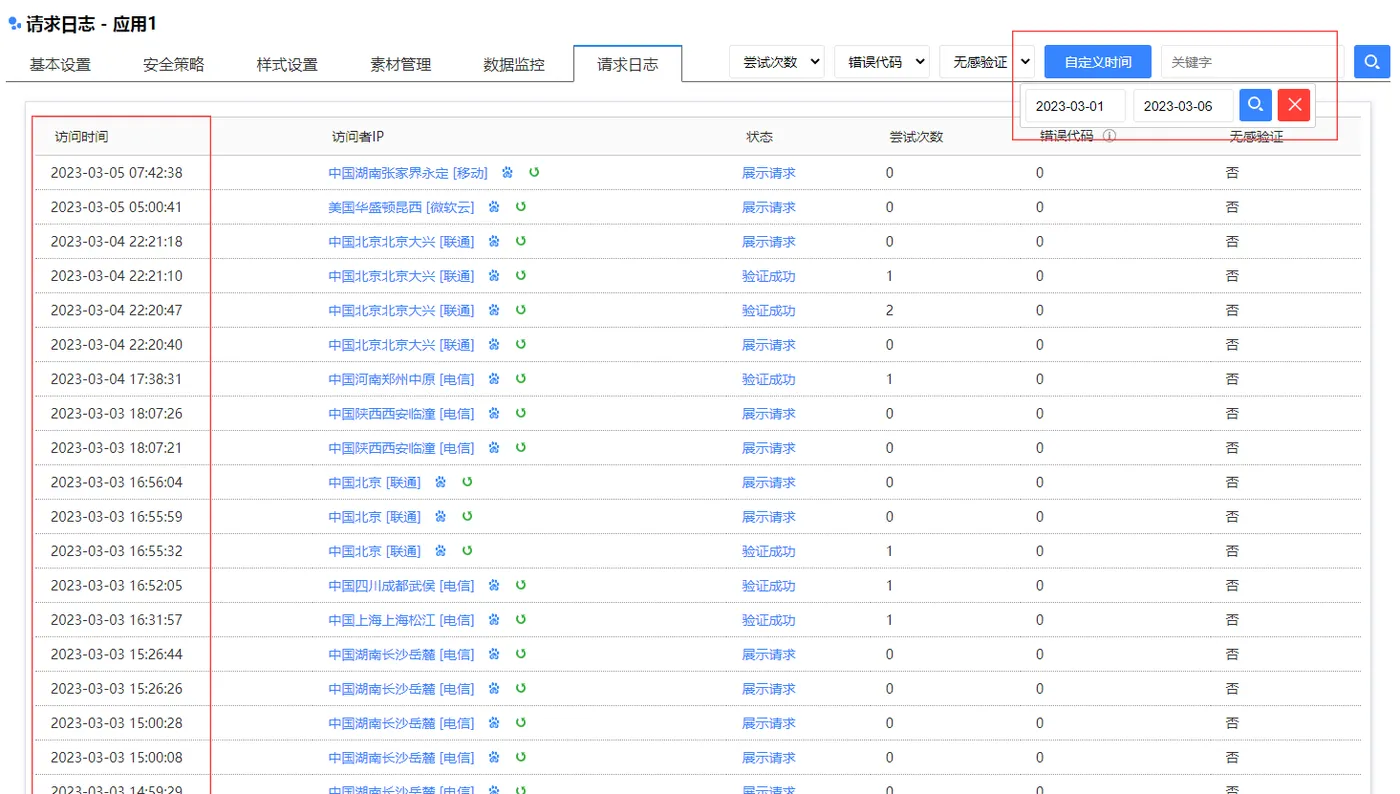Viewport: 1400px width, 794px height.
Task: Switch to the 基本设置 tab
Action: [60, 65]
